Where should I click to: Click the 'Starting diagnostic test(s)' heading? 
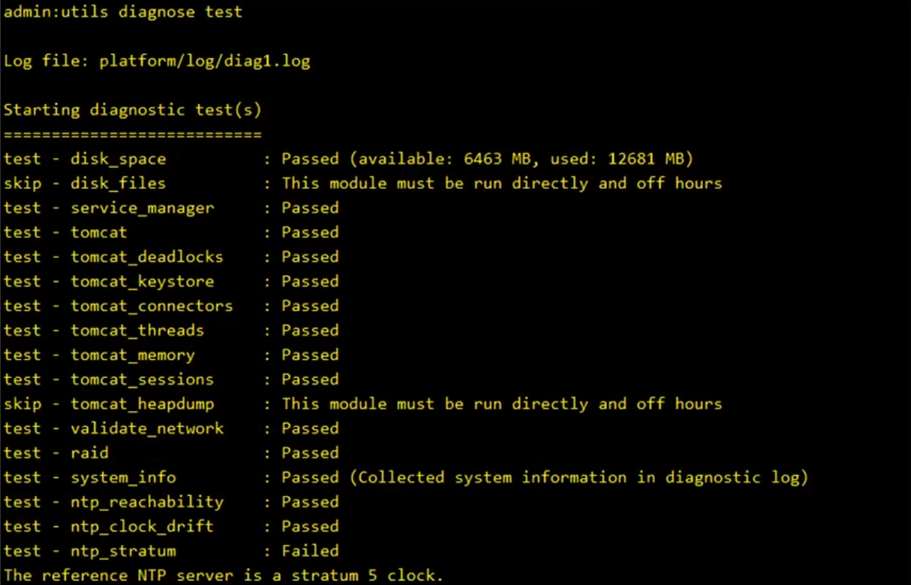(x=132, y=110)
